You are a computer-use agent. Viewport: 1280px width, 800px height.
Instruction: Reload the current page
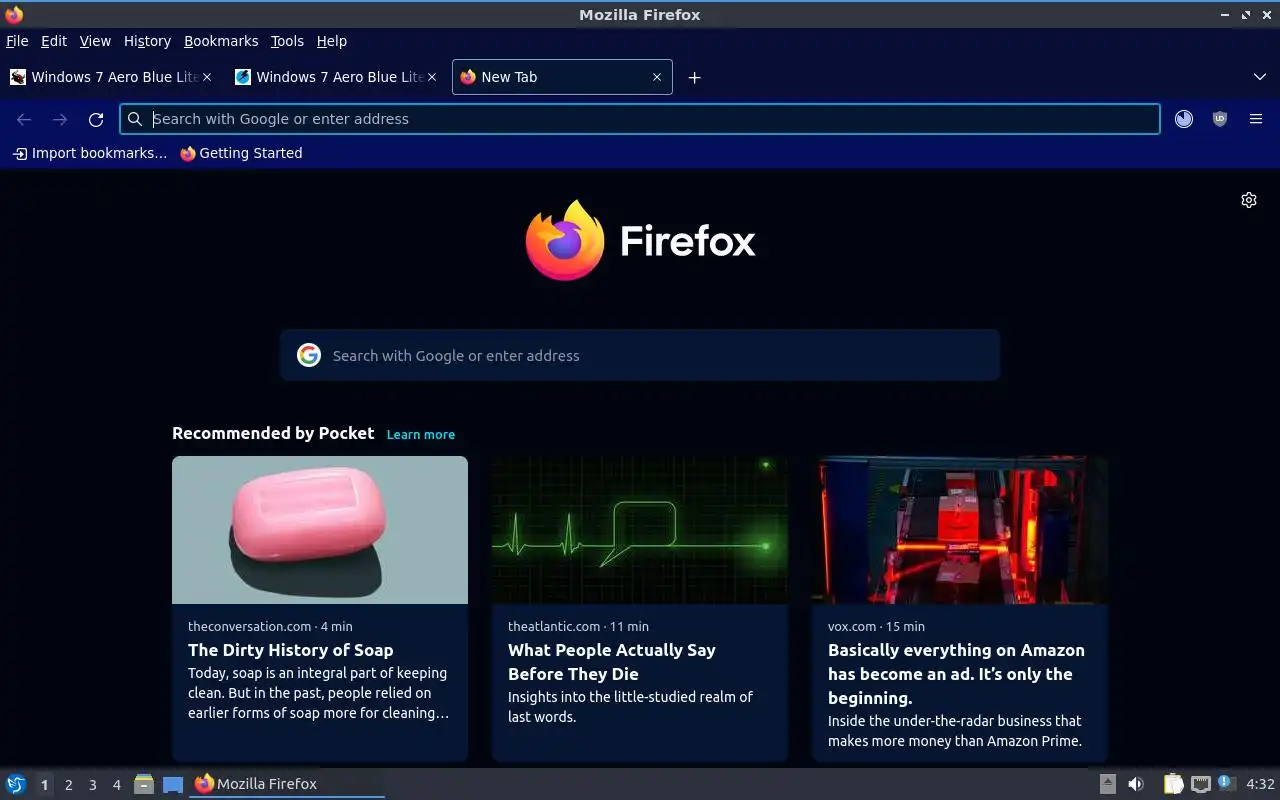(96, 119)
